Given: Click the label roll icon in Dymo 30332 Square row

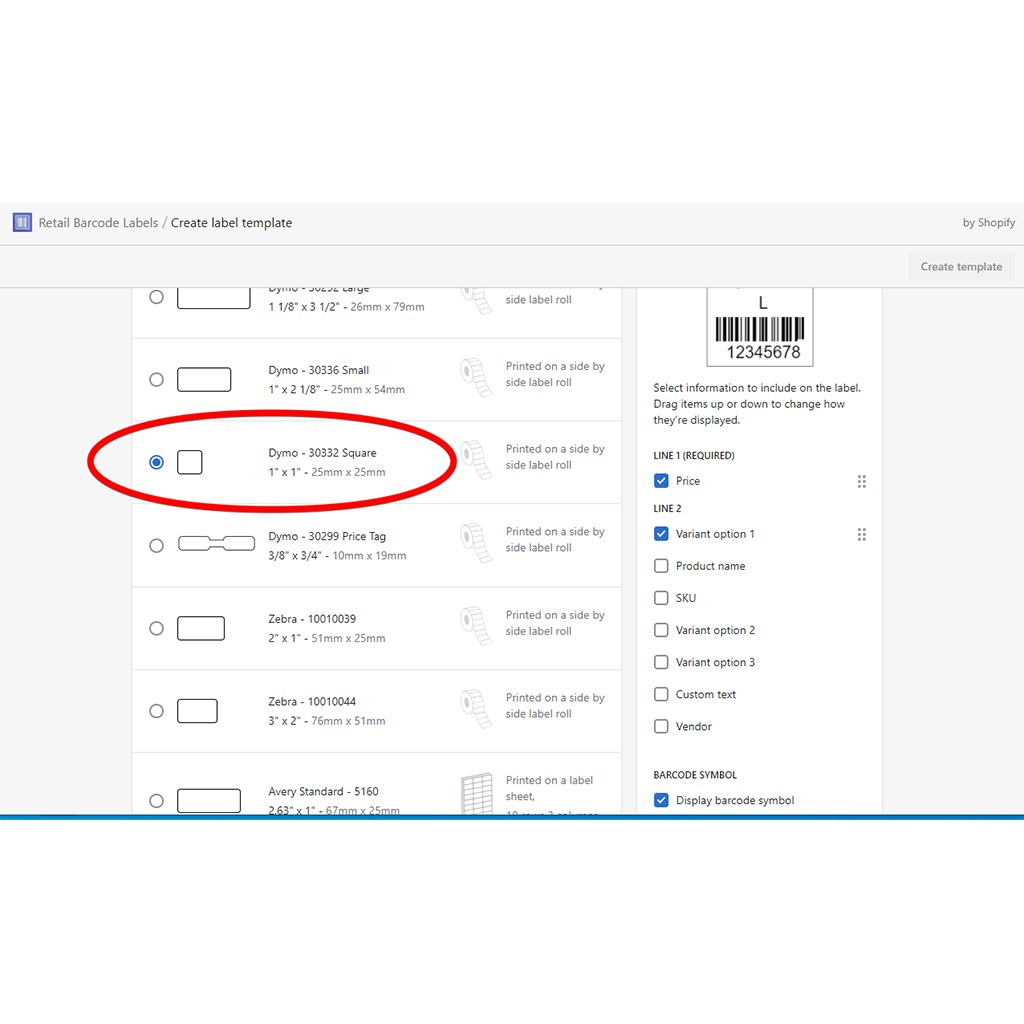Looking at the screenshot, I should 476,460.
